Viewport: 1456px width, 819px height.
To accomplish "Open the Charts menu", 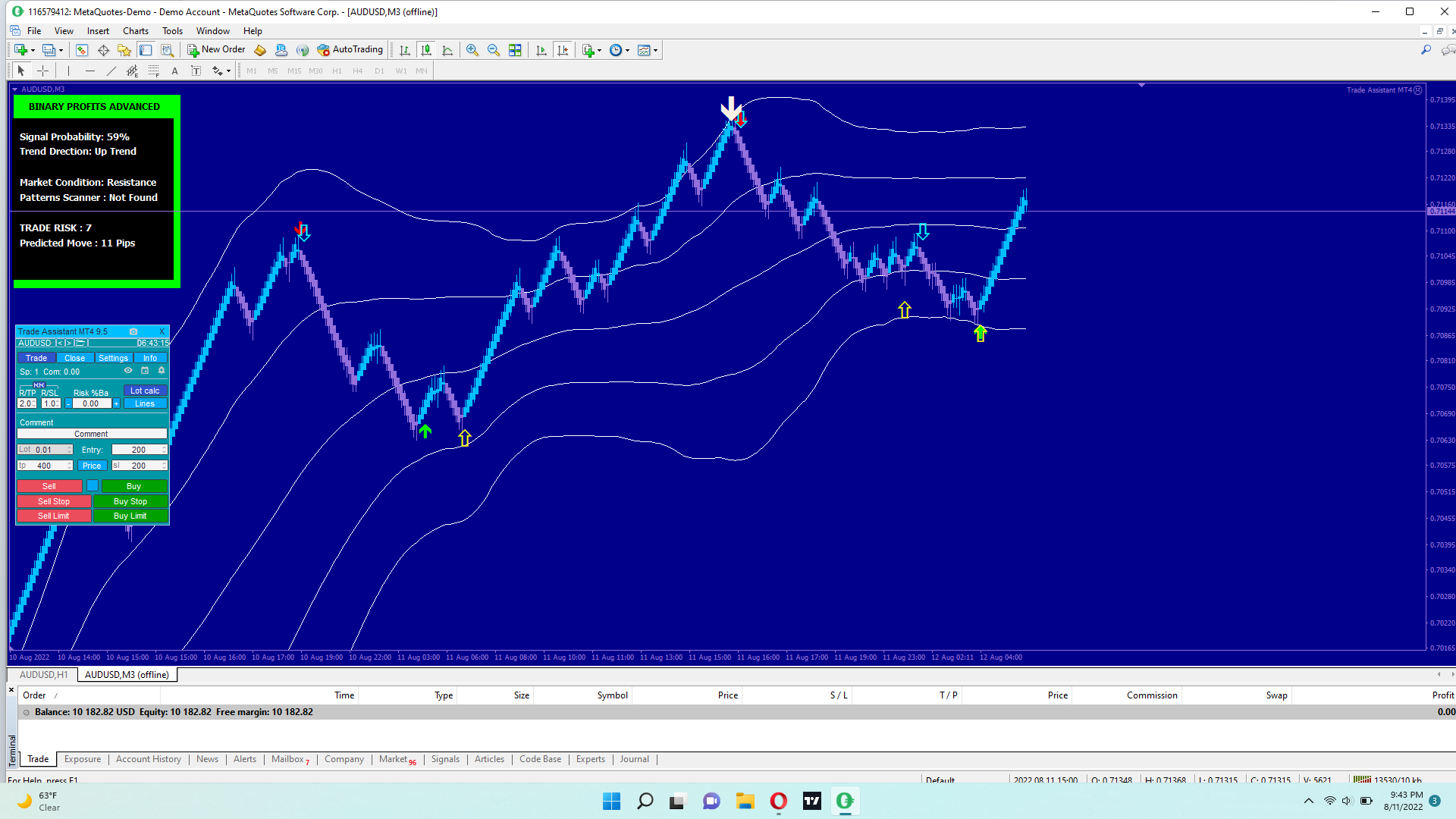I will coord(135,31).
